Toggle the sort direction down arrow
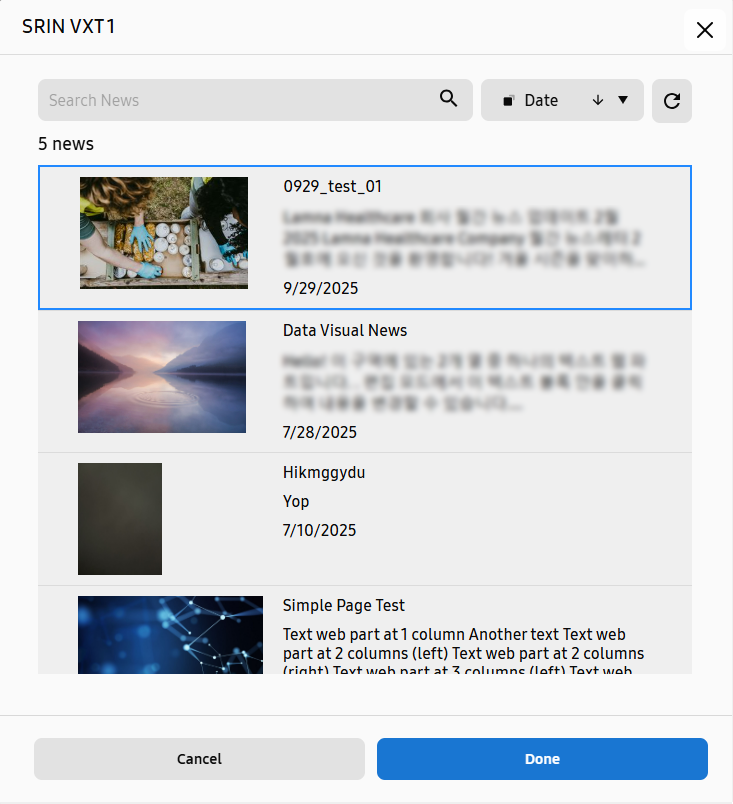This screenshot has height=804, width=733. tap(598, 100)
